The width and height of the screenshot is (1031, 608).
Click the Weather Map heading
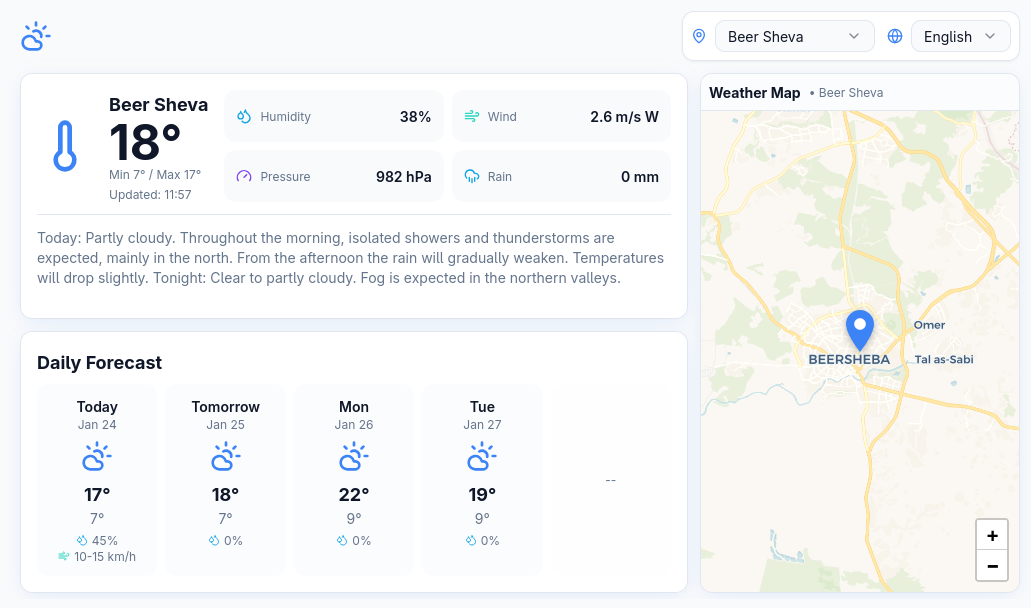coord(755,93)
